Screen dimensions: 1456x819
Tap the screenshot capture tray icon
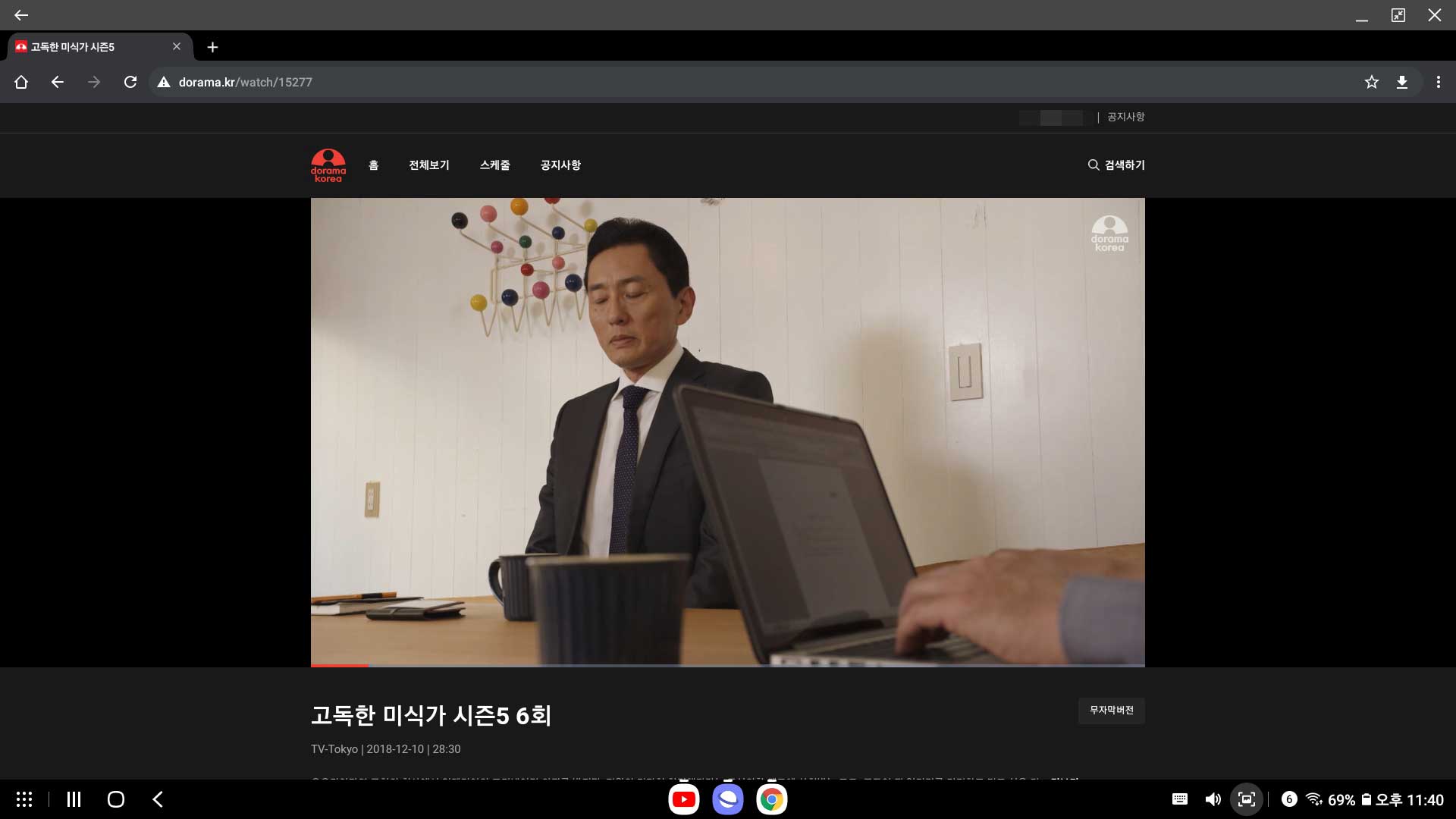pos(1246,799)
